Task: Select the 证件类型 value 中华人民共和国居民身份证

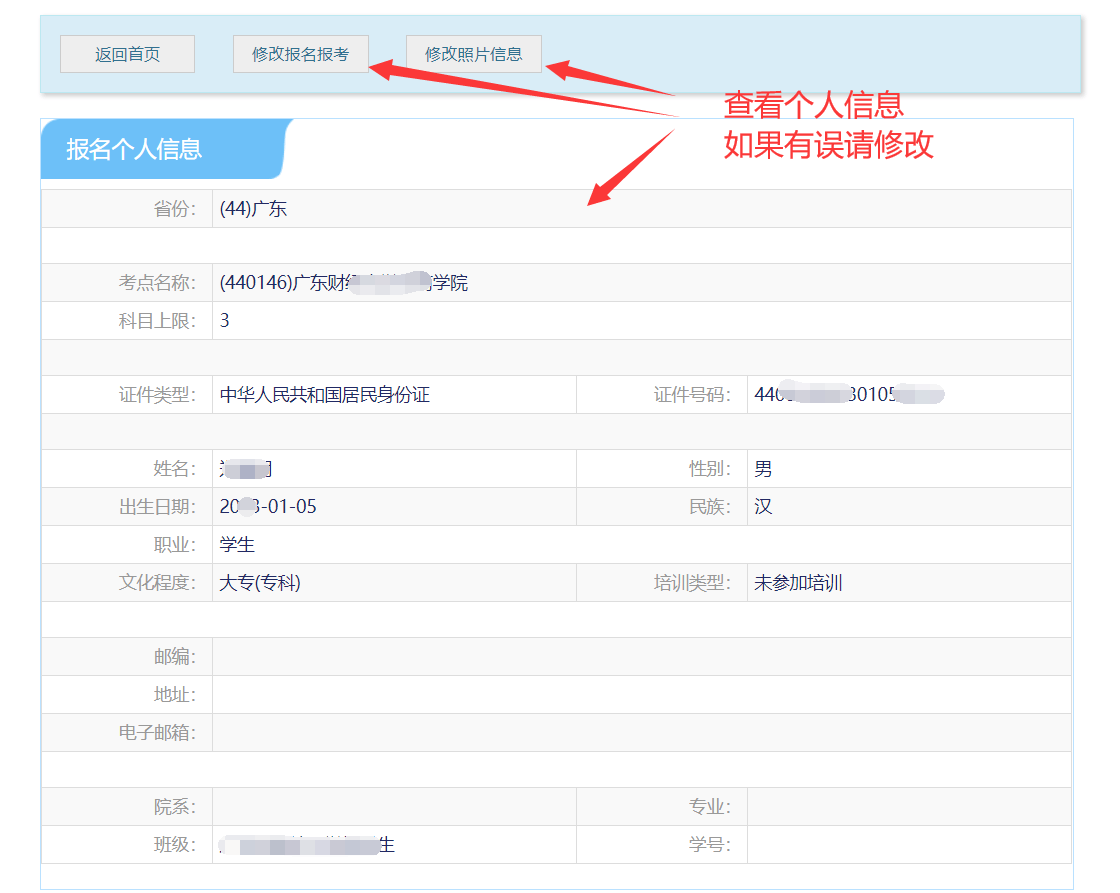Action: coord(325,395)
